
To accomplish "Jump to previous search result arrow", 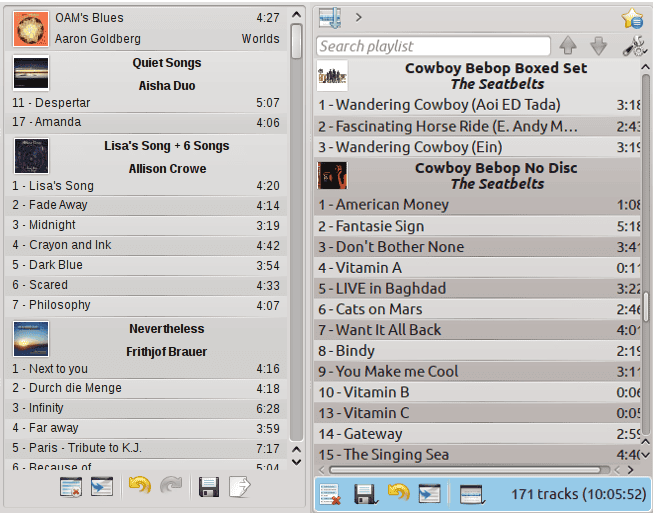I will [x=568, y=46].
